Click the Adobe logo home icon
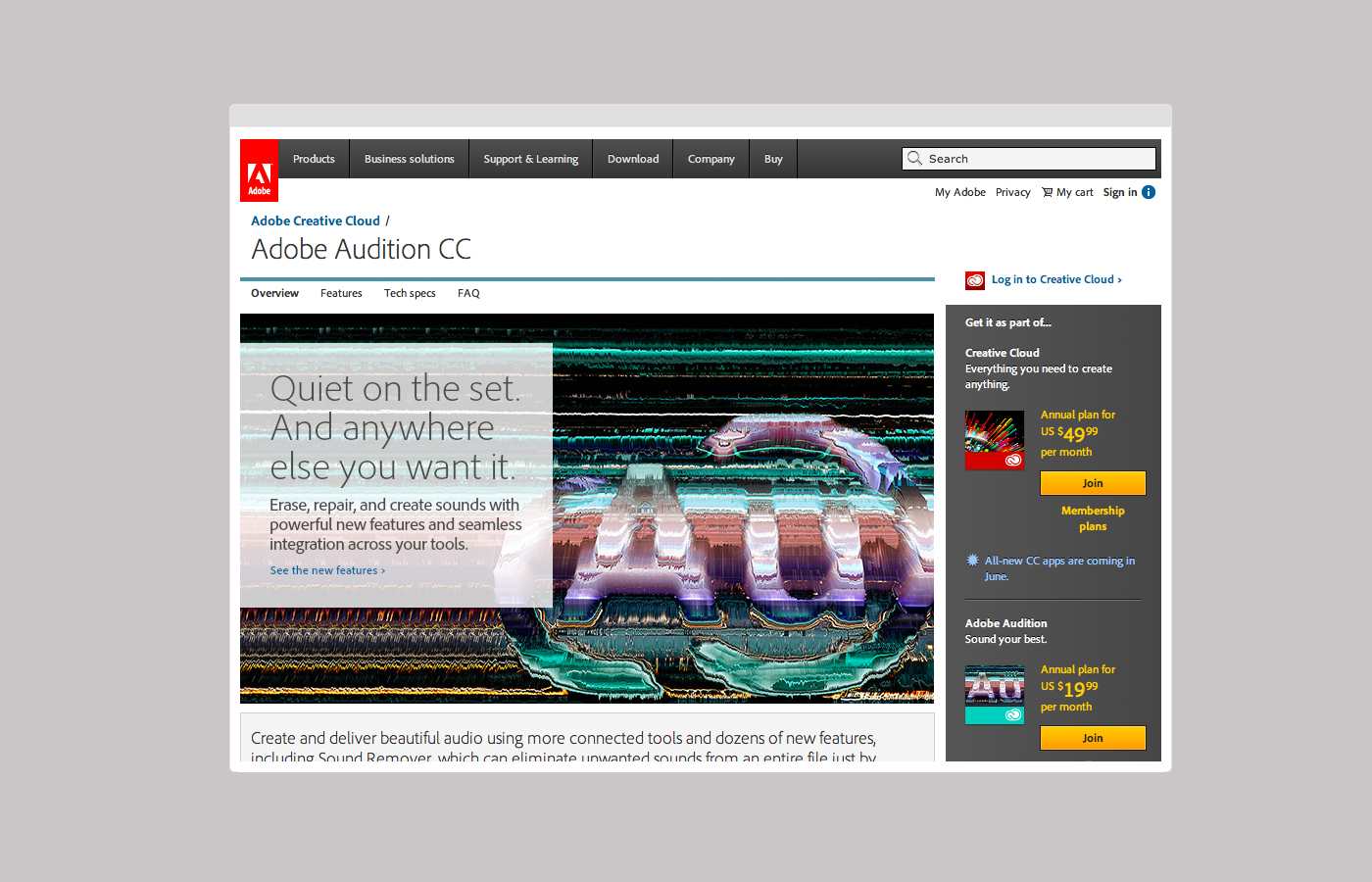This screenshot has height=882, width=1372. [x=259, y=171]
